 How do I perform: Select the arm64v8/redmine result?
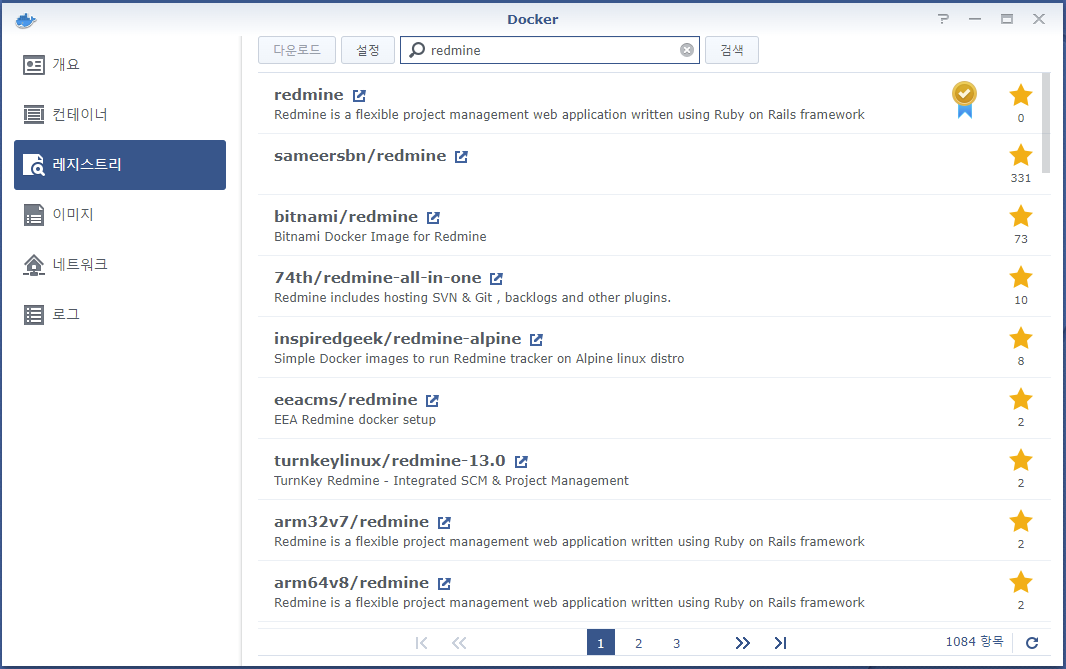coord(649,591)
